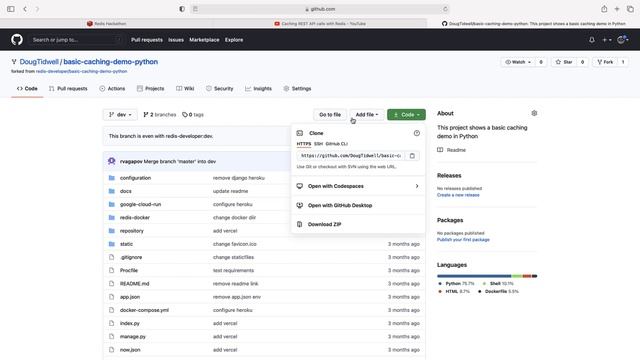Viewport: 640px width, 360px height.
Task: Reload the page in the address bar
Action: [445, 9]
